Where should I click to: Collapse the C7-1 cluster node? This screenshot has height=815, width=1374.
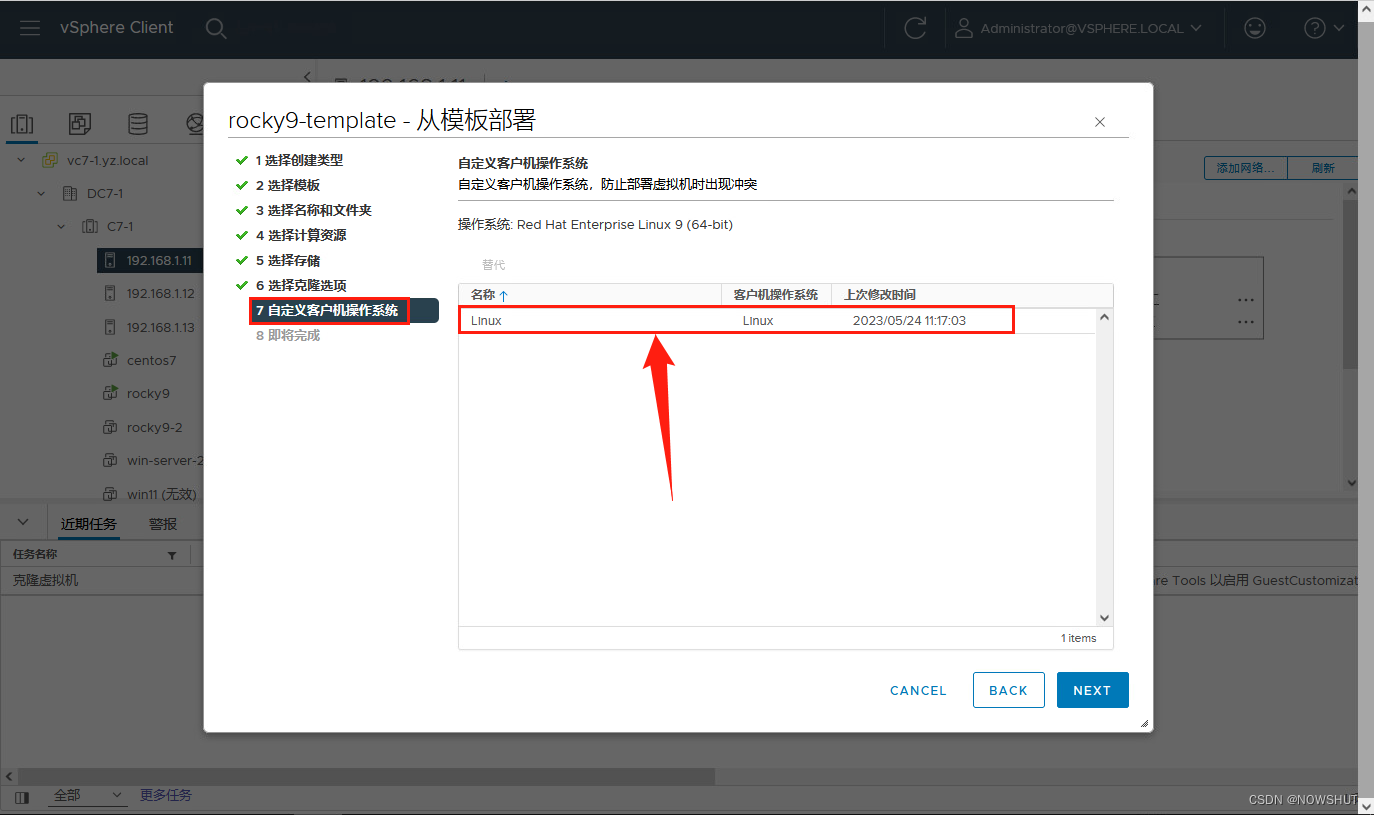[62, 227]
